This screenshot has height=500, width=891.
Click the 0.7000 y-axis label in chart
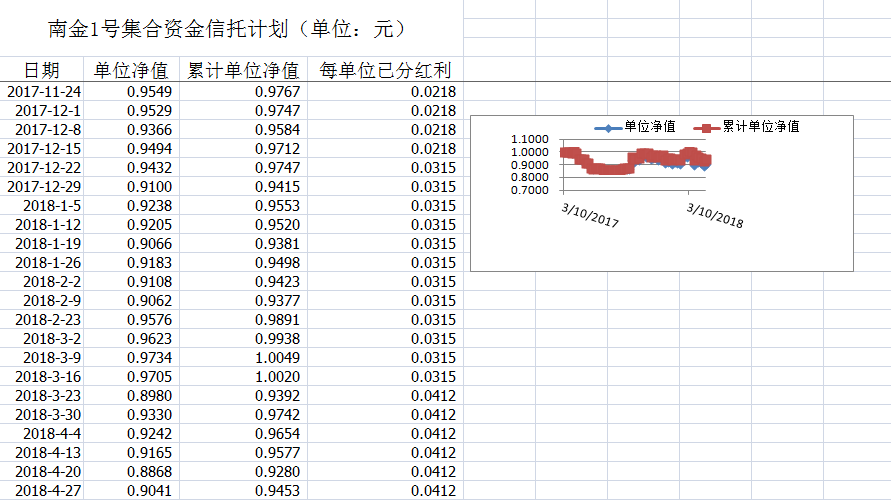[529, 190]
